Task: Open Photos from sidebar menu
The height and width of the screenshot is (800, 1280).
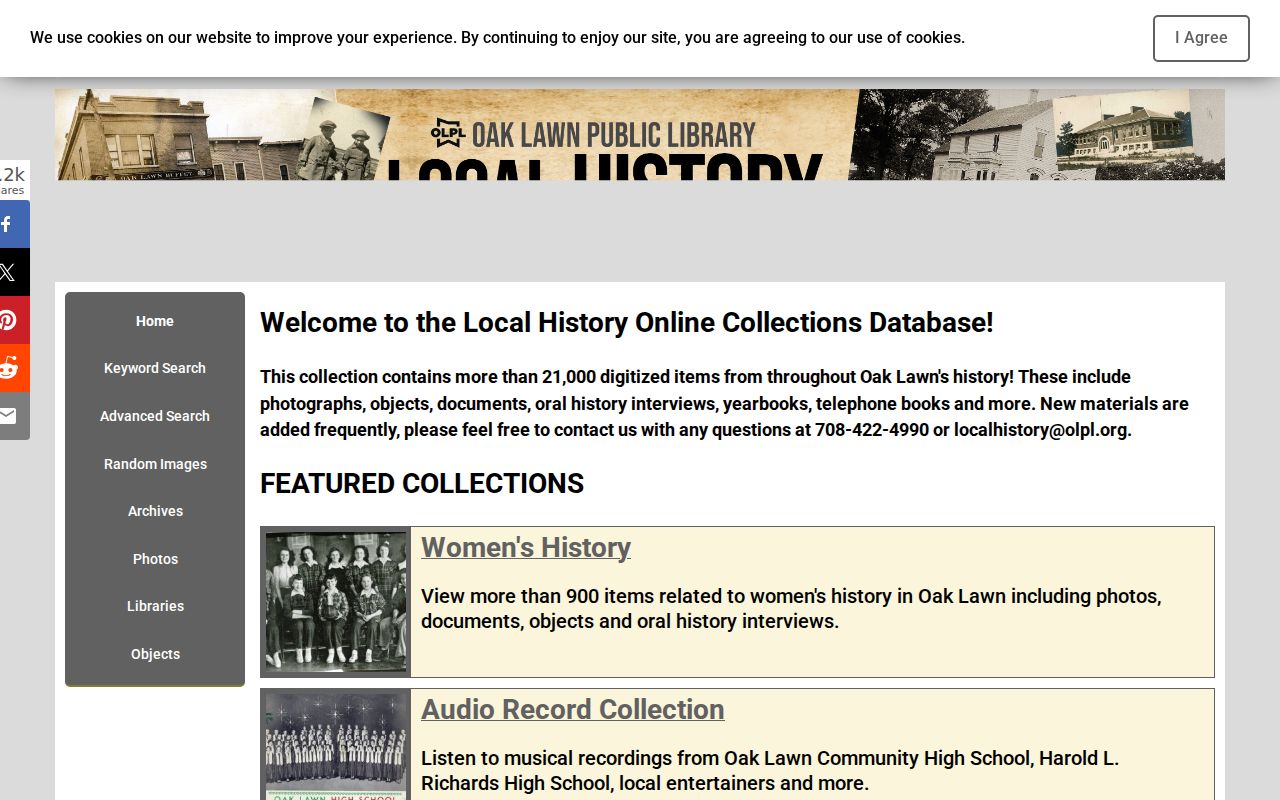Action: click(x=155, y=559)
